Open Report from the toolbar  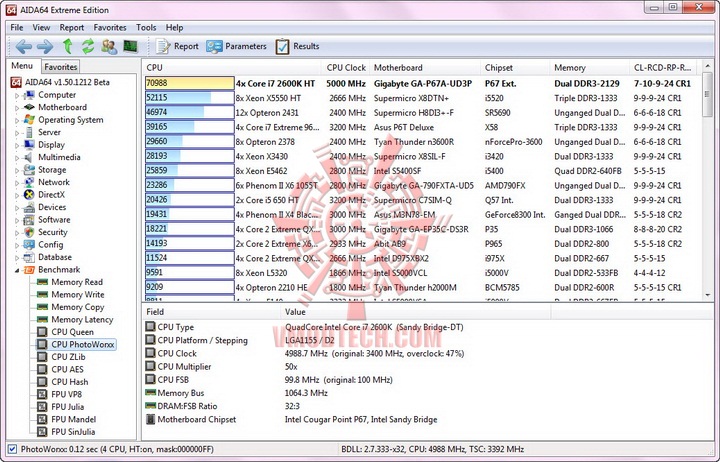coord(177,46)
